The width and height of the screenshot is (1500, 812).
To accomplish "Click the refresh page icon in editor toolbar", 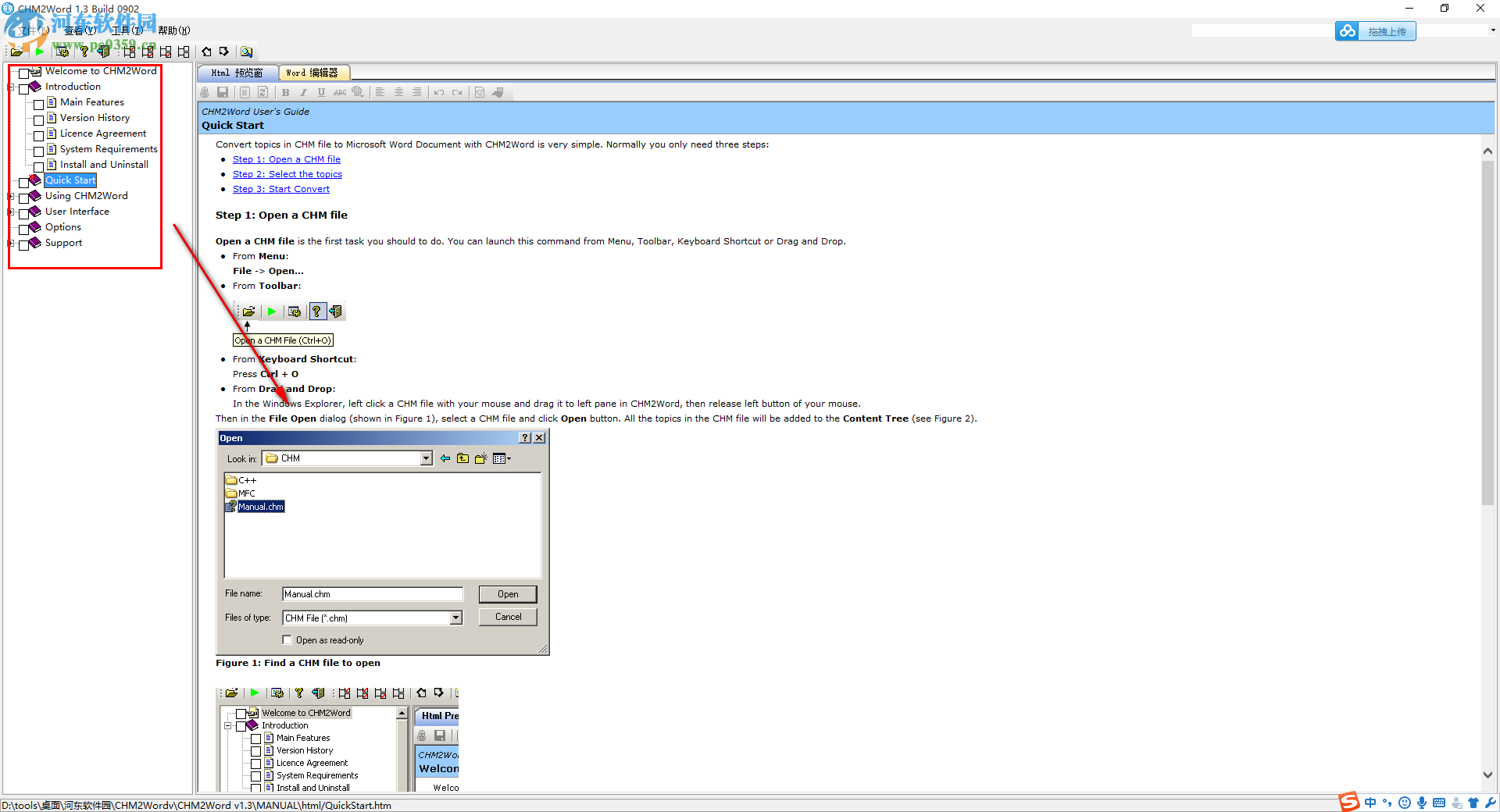I will click(263, 92).
